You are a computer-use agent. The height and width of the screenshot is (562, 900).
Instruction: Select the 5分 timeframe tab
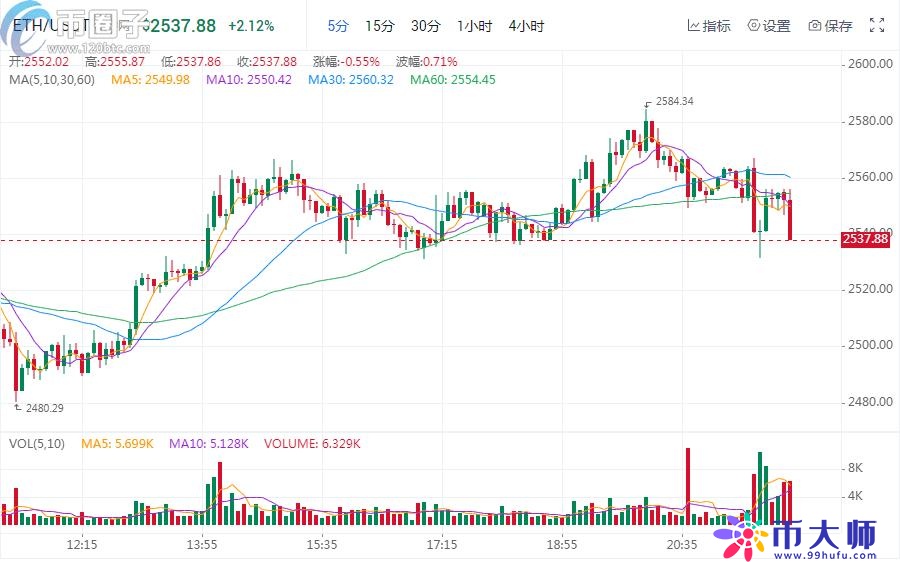[x=338, y=25]
